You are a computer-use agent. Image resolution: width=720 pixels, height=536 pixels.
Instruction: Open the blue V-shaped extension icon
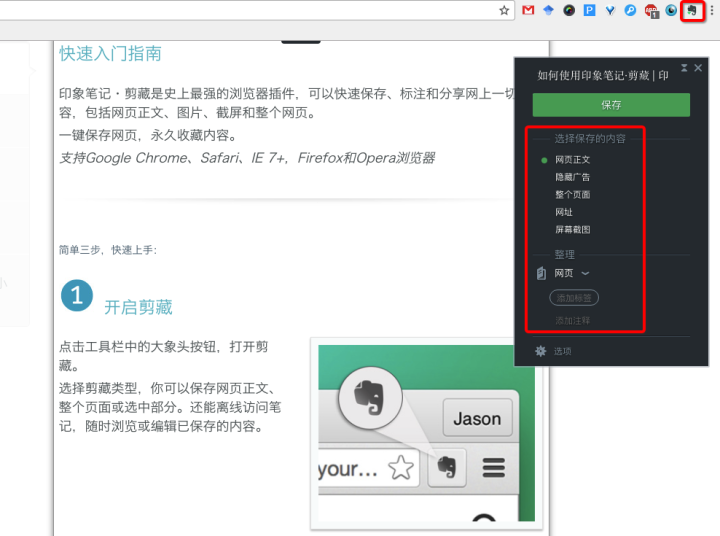[x=610, y=10]
